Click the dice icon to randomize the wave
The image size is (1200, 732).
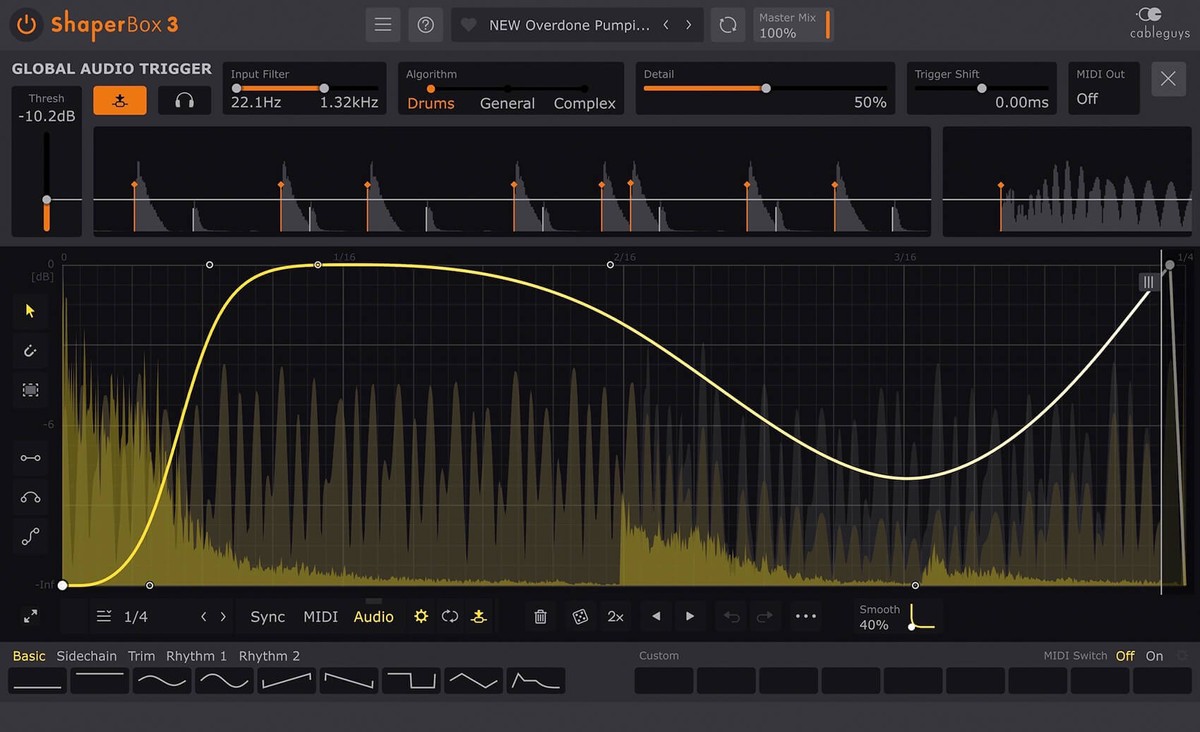click(579, 617)
